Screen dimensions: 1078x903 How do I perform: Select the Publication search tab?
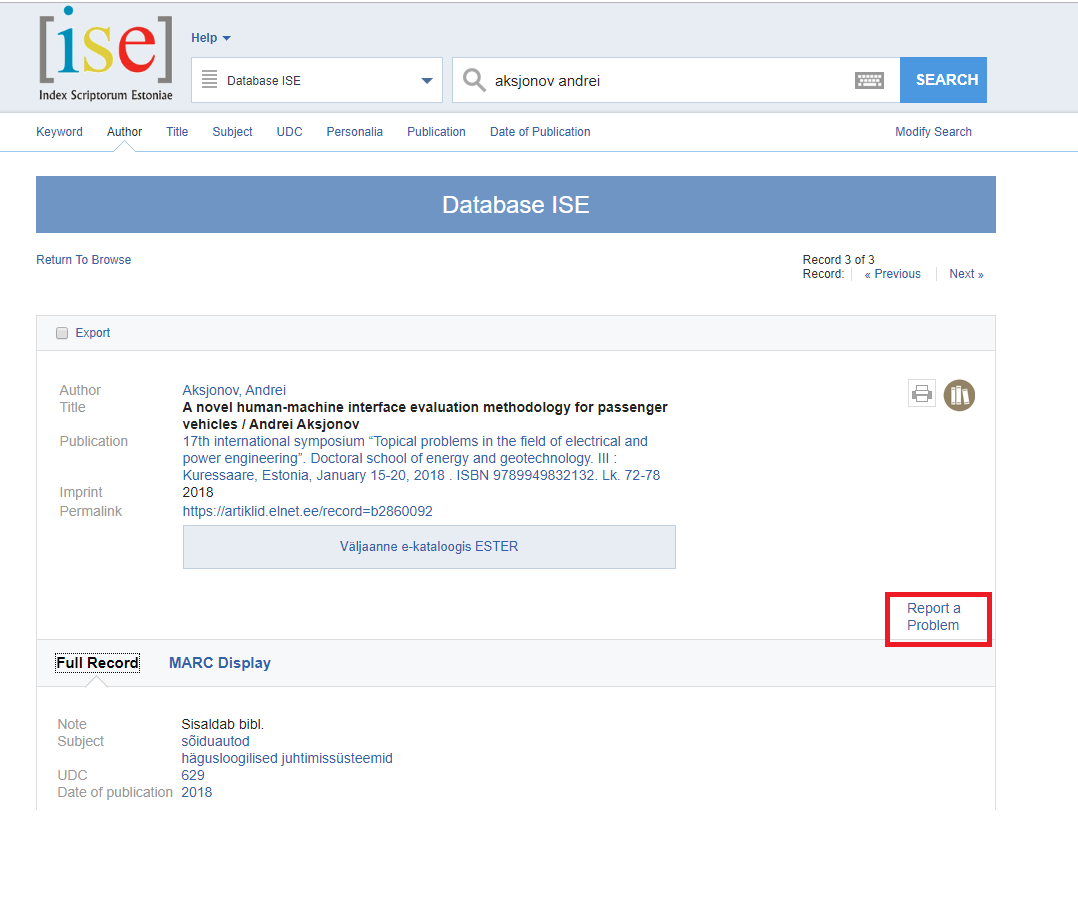tap(436, 131)
